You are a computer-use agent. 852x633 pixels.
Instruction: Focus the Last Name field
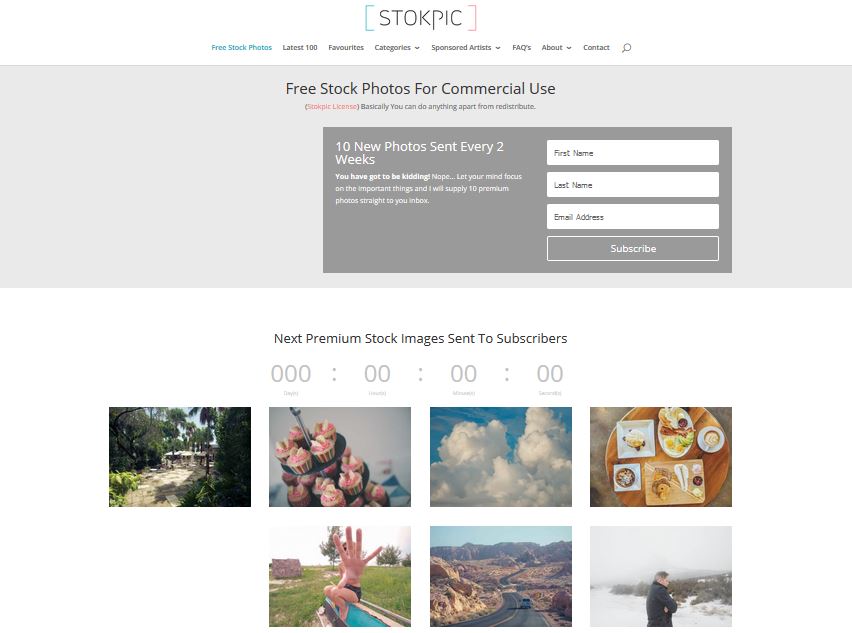pos(632,185)
